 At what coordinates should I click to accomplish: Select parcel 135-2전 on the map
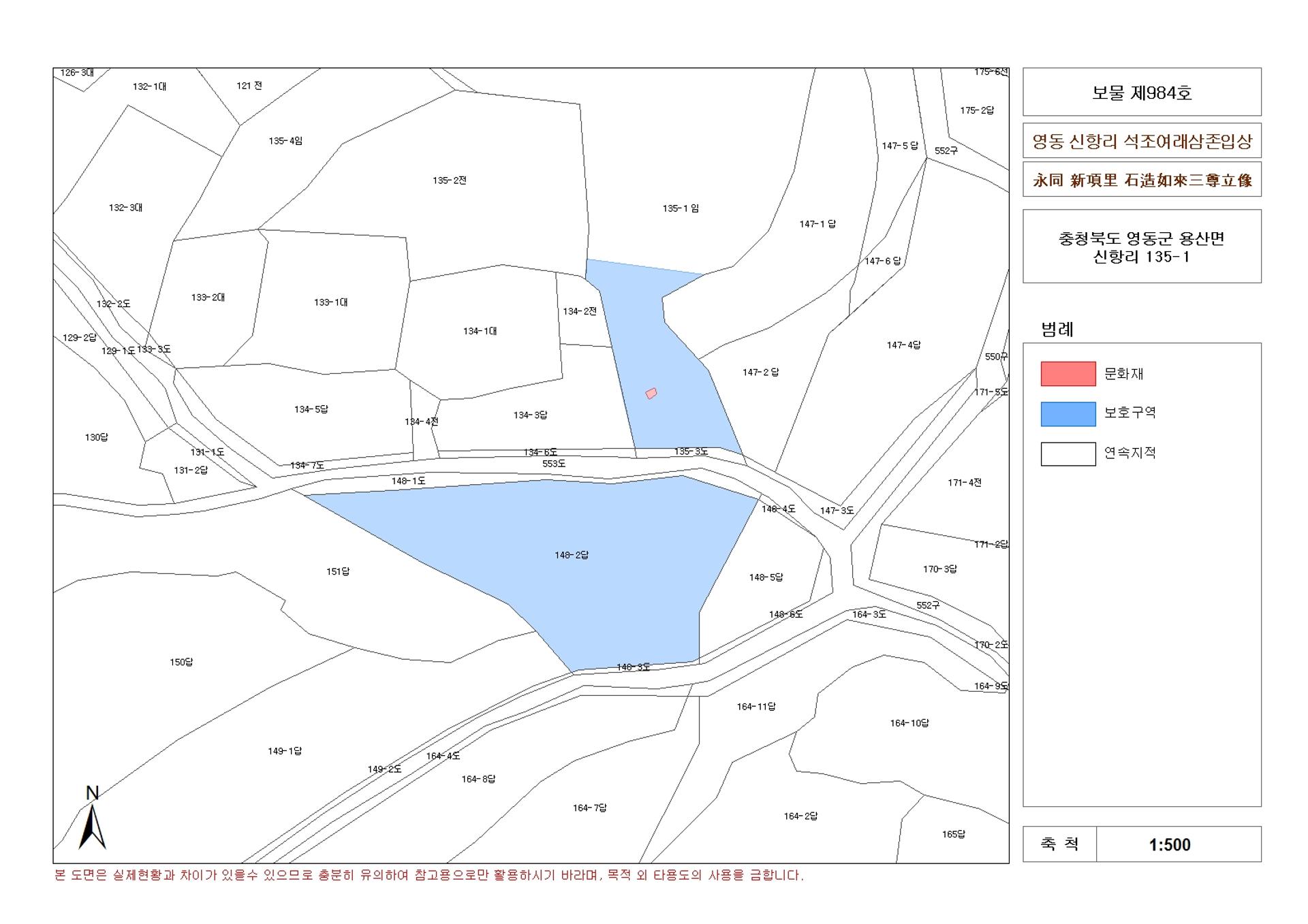pos(450,180)
